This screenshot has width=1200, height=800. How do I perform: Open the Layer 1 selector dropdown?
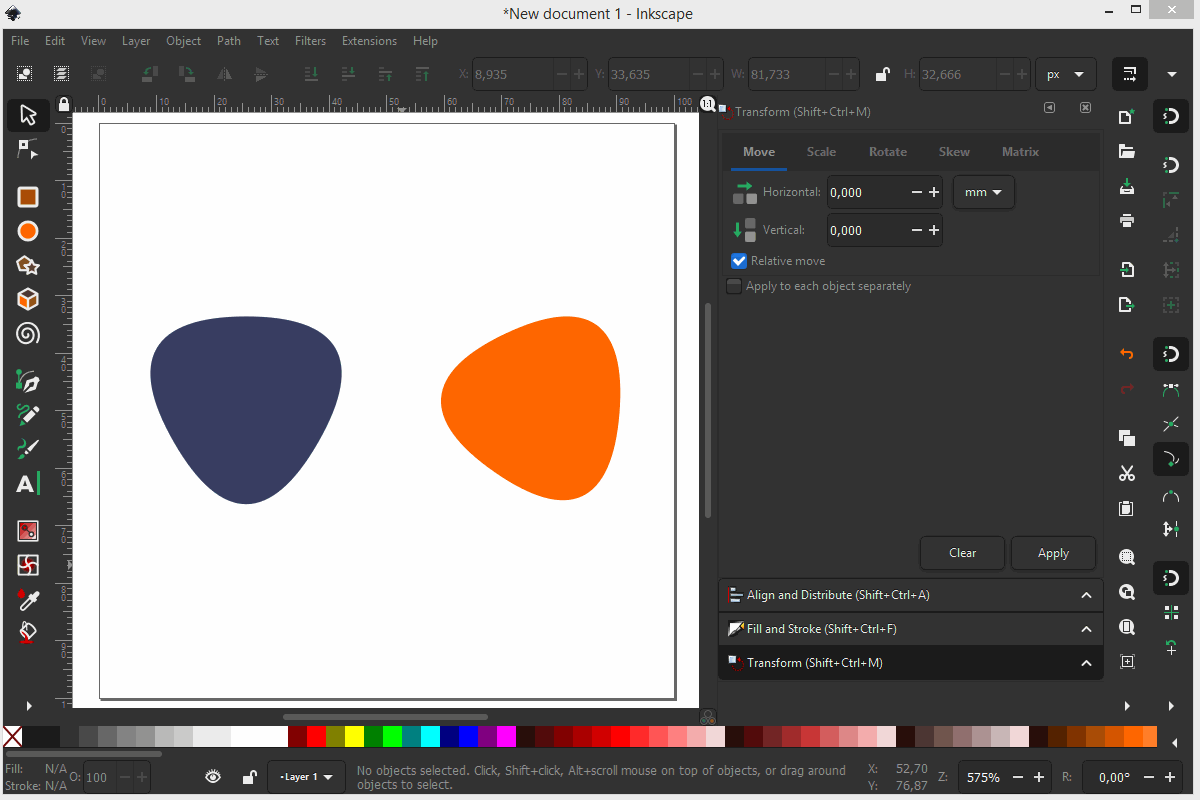pyautogui.click(x=307, y=777)
